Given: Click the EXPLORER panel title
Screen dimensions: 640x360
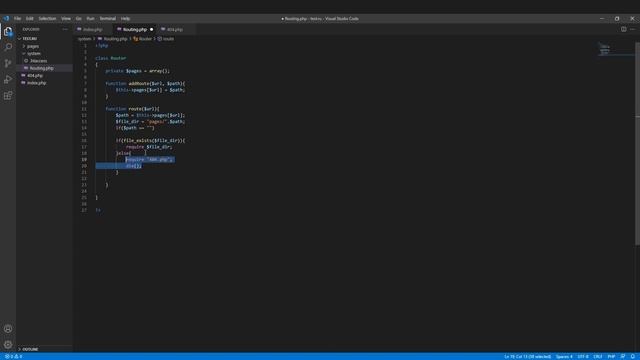Looking at the screenshot, I should (x=31, y=29).
